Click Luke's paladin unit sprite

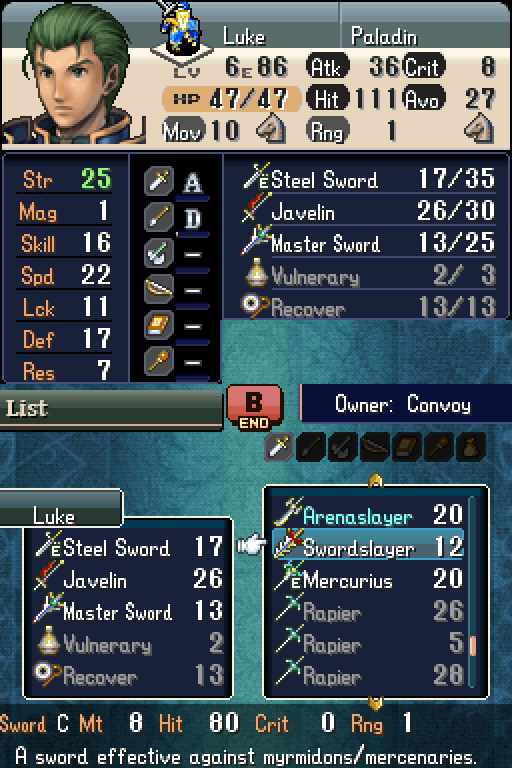coord(180,27)
